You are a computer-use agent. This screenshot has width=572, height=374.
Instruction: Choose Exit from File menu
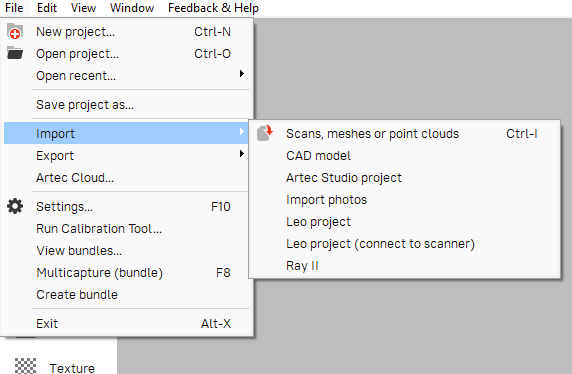point(127,324)
